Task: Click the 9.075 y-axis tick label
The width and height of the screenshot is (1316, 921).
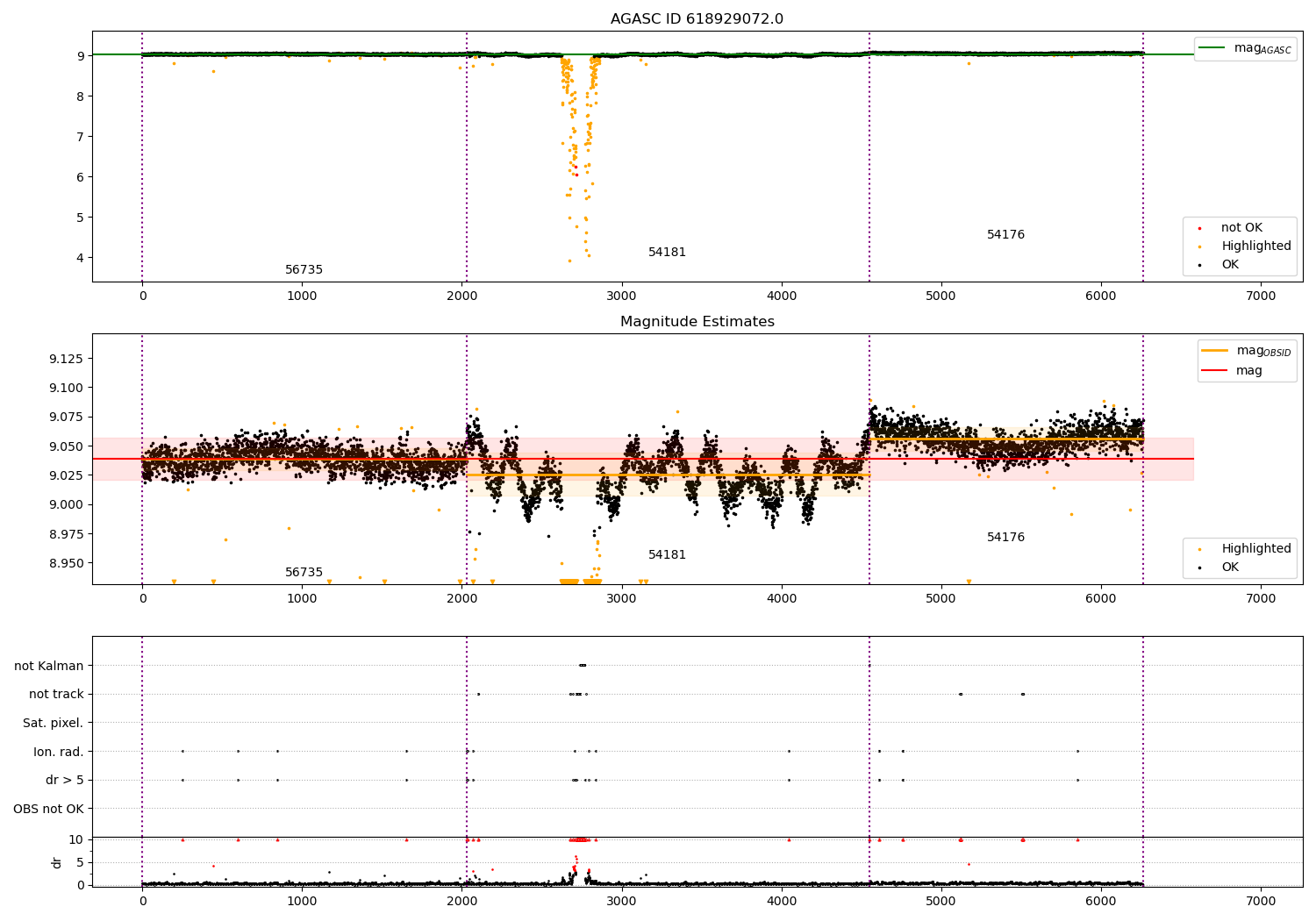Action: point(66,418)
